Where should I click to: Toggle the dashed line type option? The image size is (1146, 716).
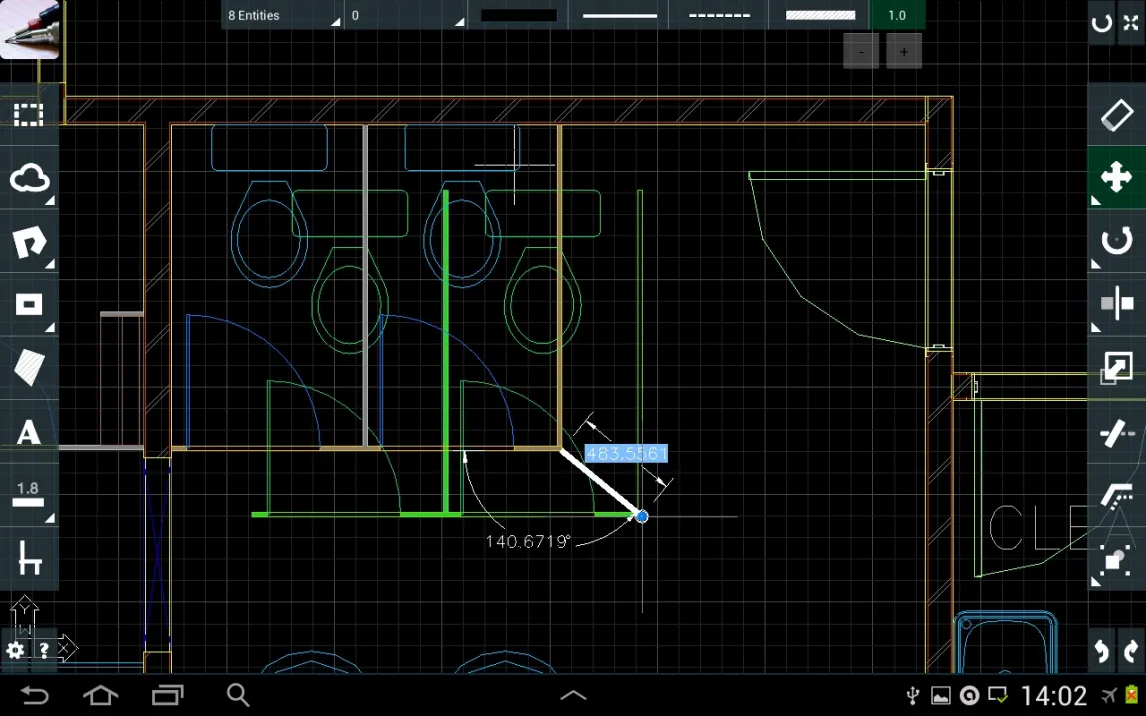point(719,15)
